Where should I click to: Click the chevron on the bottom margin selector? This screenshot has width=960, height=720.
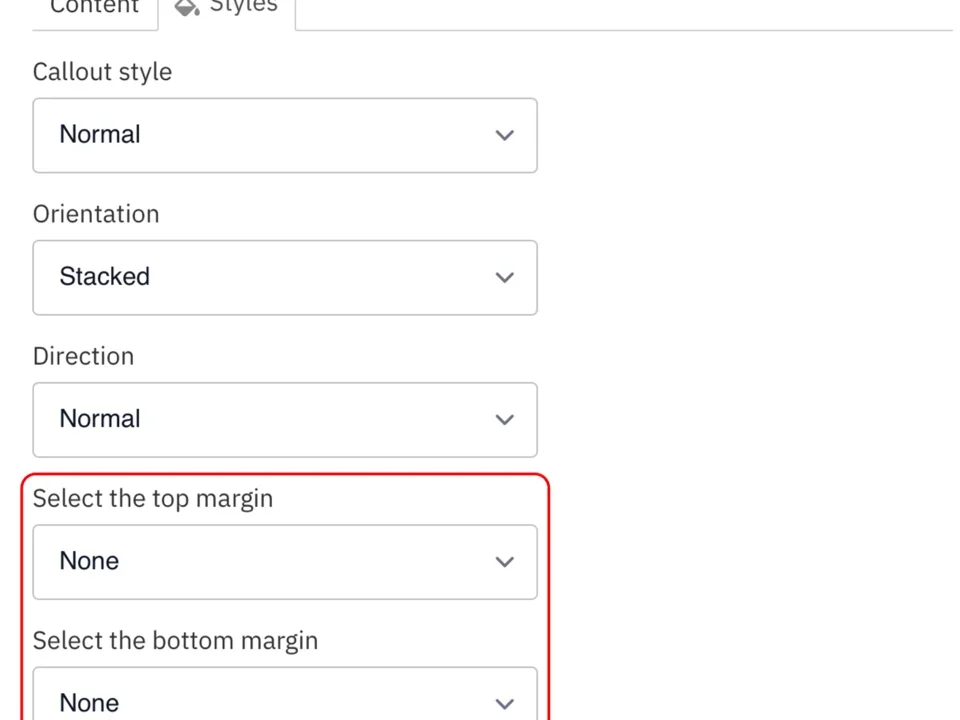tap(504, 703)
